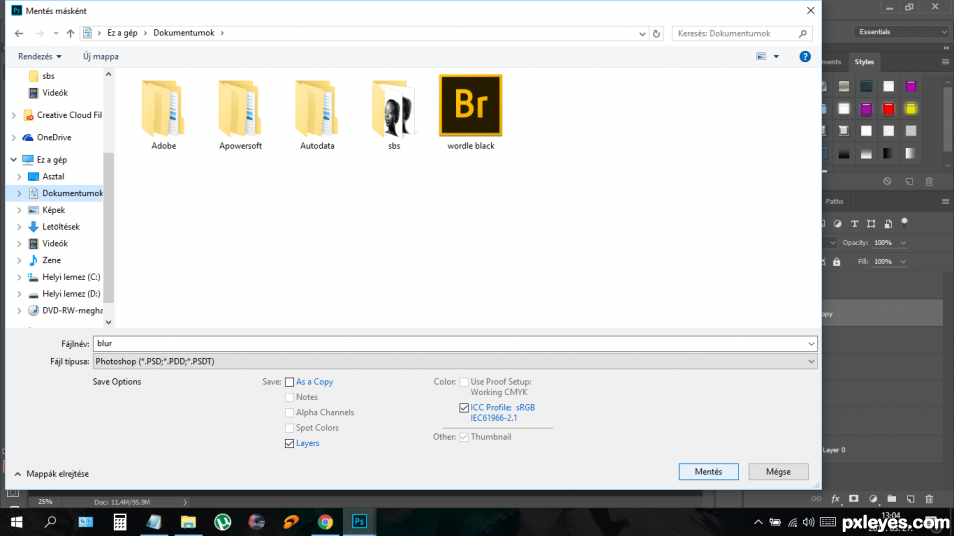
Task: Toggle the Alpha Channels checkbox
Action: click(290, 412)
